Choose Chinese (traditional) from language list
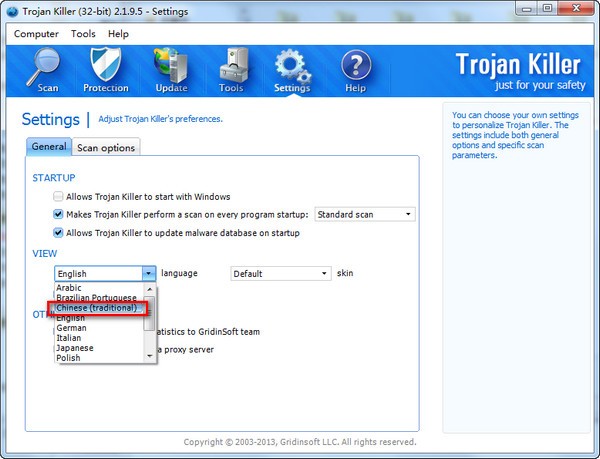Screen dimensions: 600x459 point(97,308)
